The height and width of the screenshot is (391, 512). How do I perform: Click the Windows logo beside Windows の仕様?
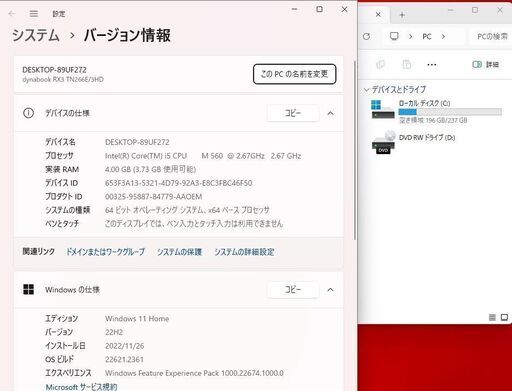click(28, 289)
